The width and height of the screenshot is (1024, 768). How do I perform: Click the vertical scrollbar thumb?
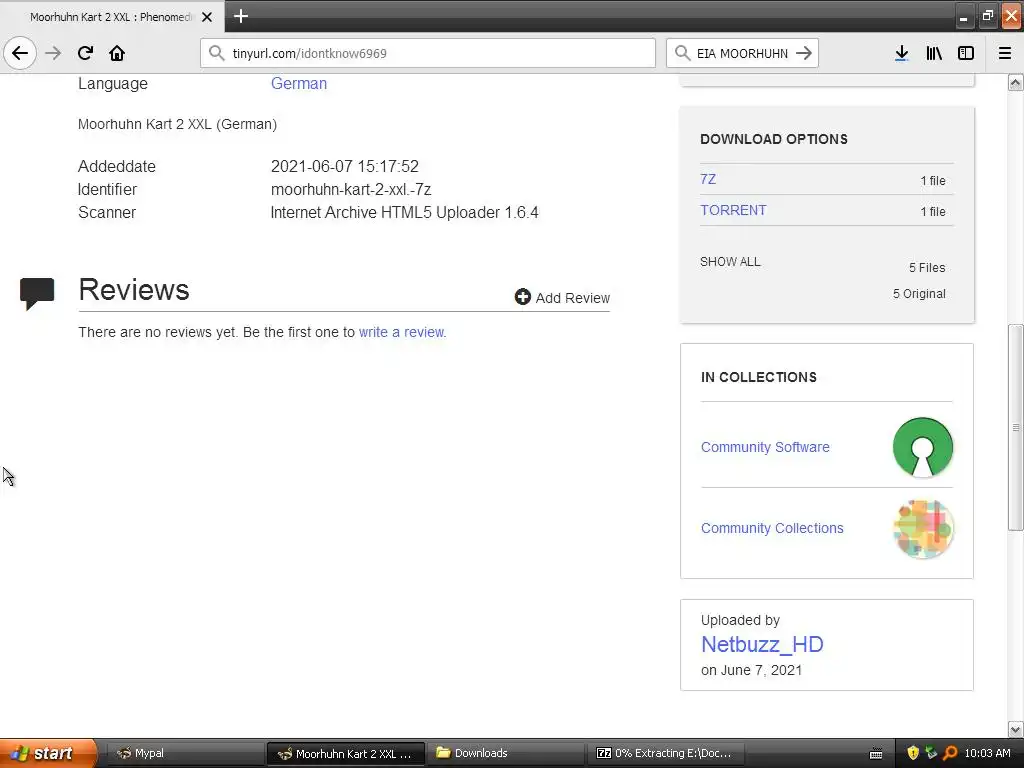[1015, 428]
